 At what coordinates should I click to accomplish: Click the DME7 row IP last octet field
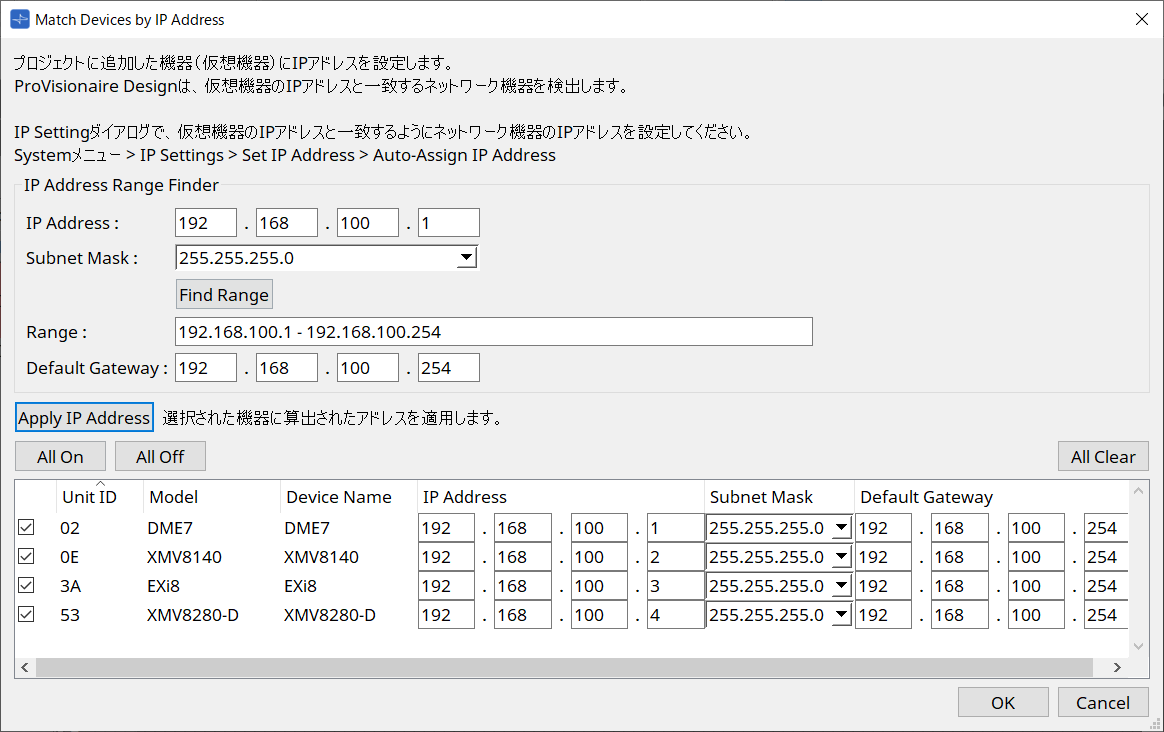676,528
